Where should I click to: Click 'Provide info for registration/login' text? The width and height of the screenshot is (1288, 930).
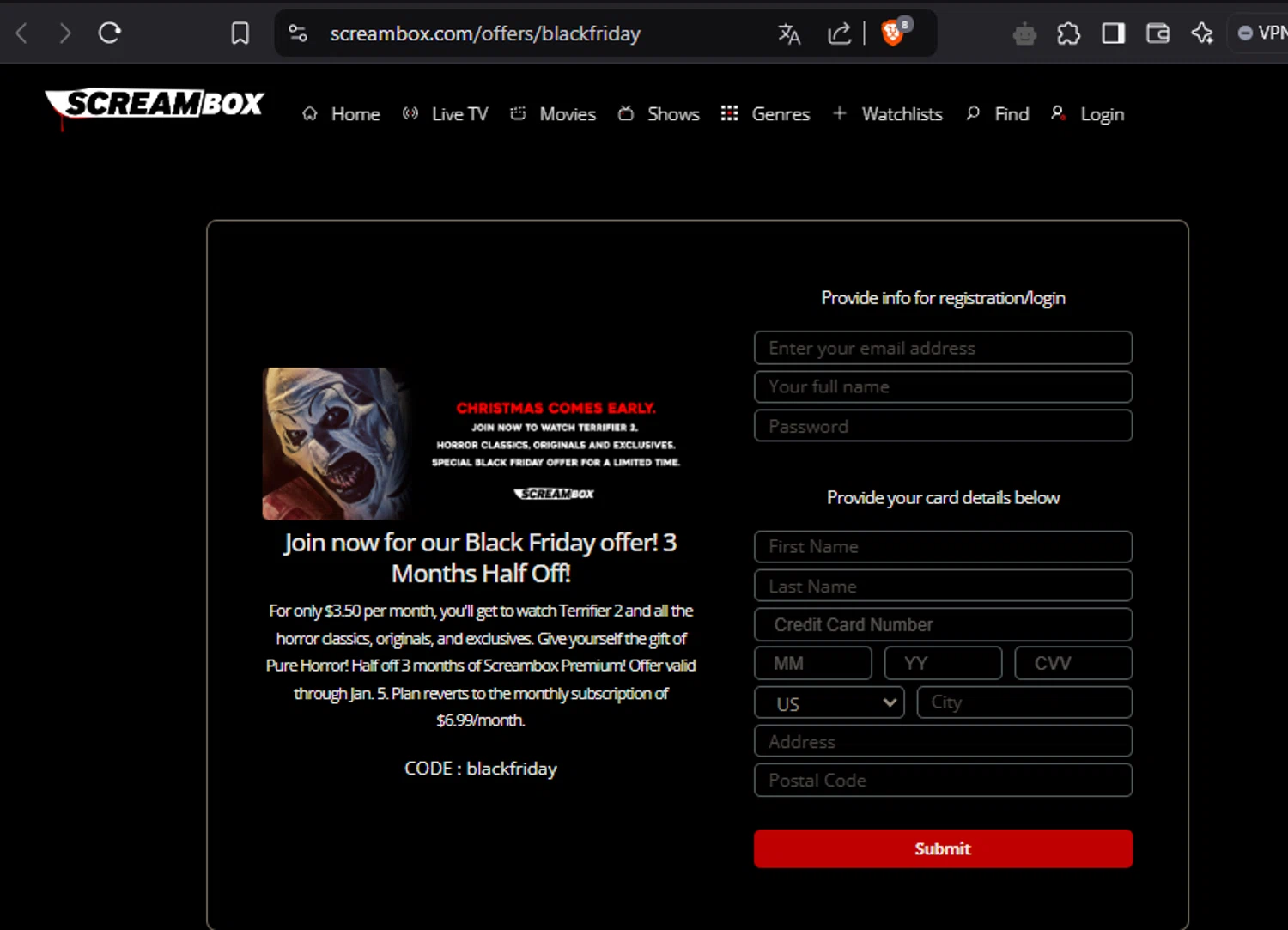pos(943,298)
